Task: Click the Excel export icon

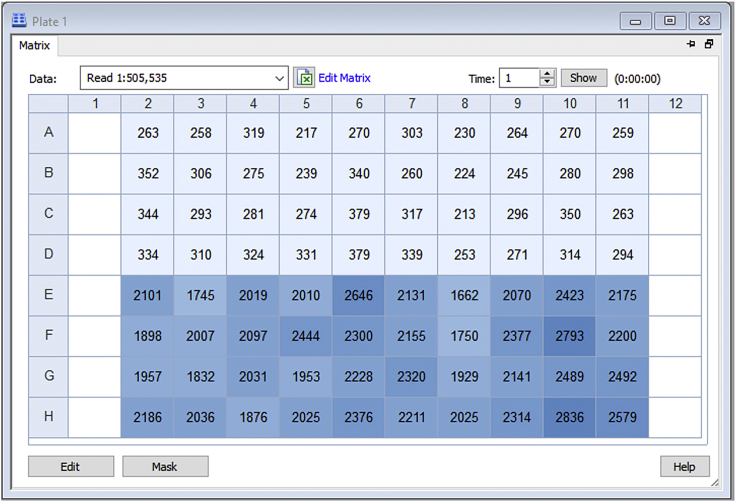Action: pyautogui.click(x=305, y=78)
